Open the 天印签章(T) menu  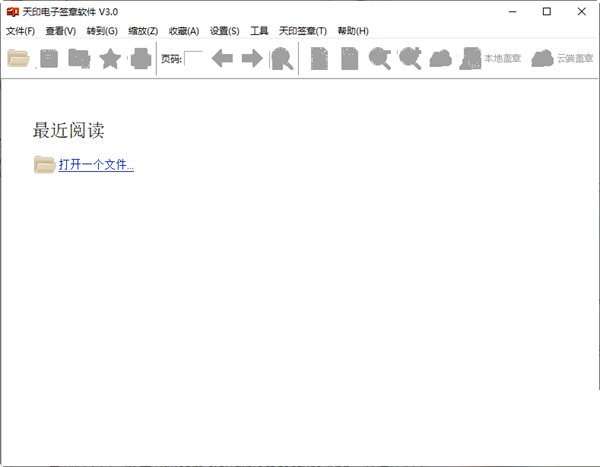click(302, 31)
